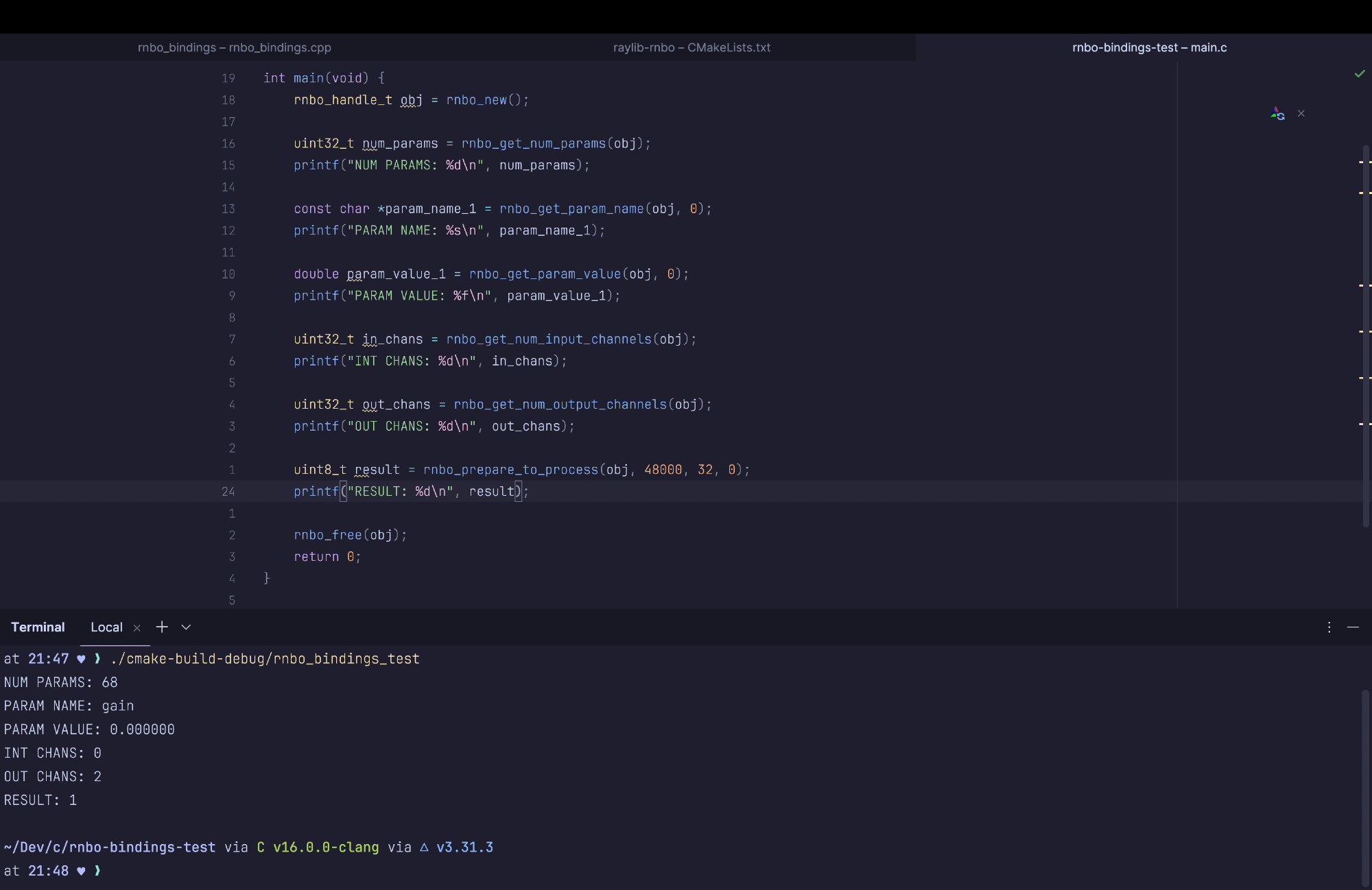Open the terminal panel options menu
The width and height of the screenshot is (1372, 890).
(x=1329, y=627)
